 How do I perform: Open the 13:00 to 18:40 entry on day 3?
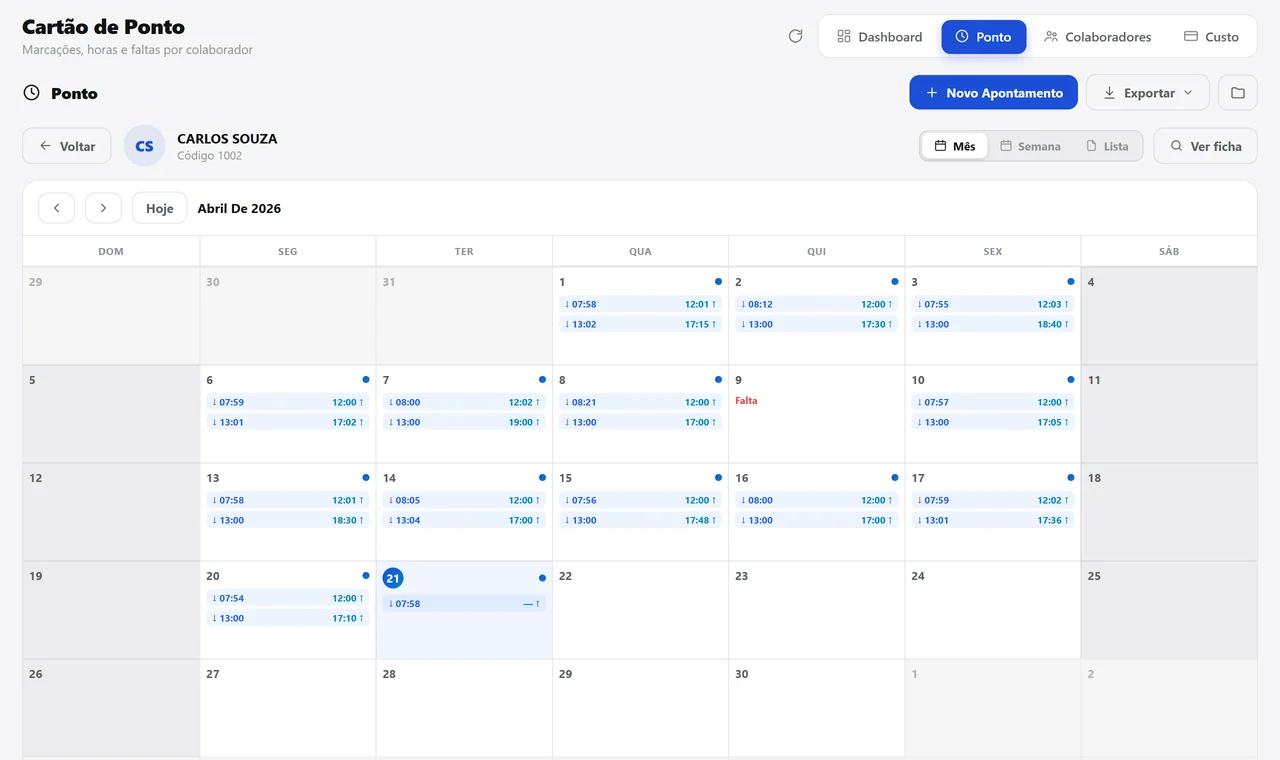(x=992, y=324)
